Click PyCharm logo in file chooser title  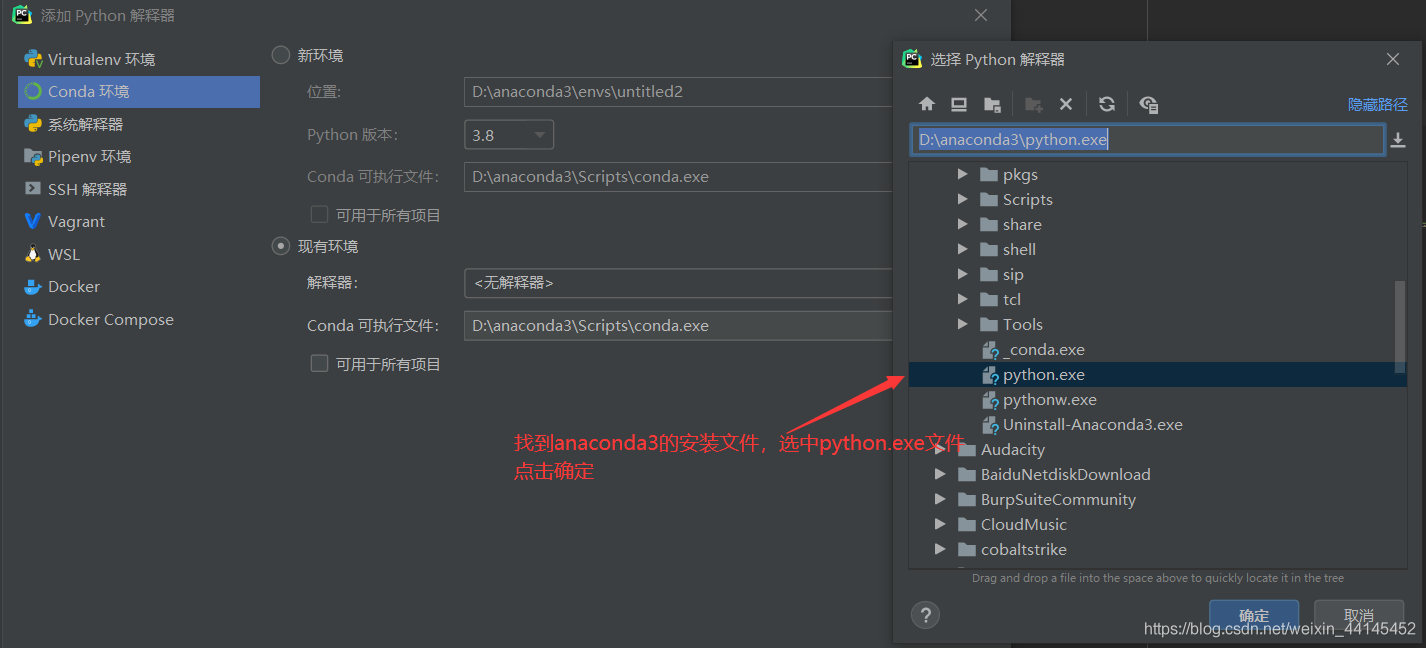pos(912,59)
